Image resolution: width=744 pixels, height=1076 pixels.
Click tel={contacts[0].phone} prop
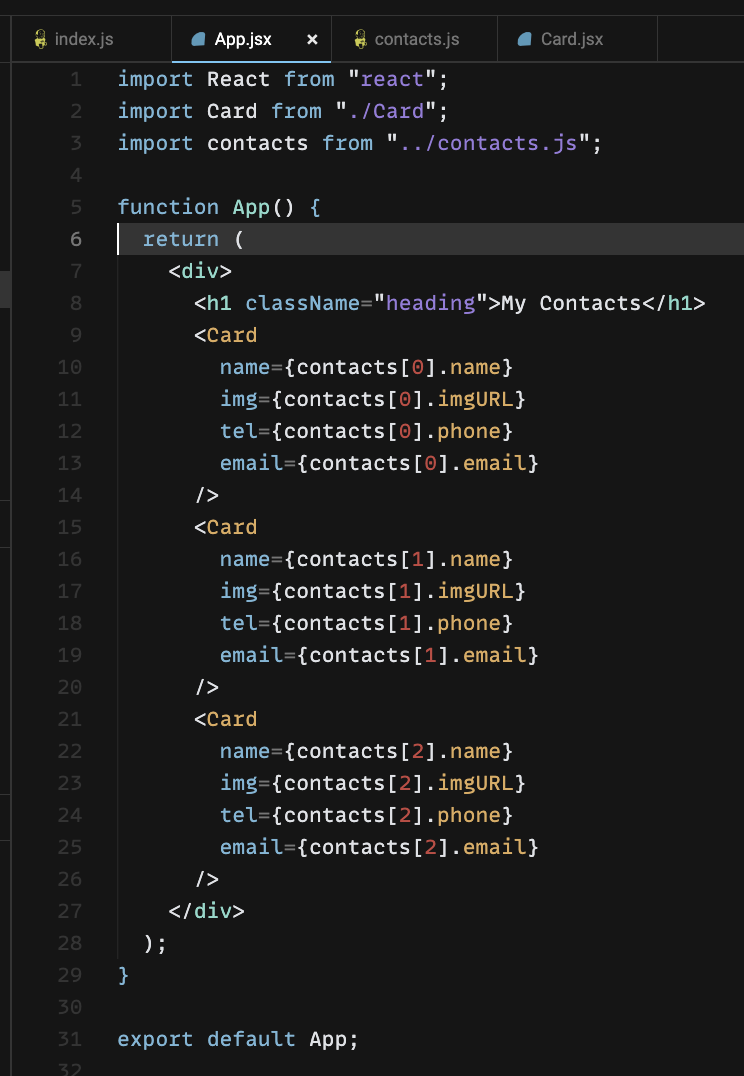(x=366, y=431)
